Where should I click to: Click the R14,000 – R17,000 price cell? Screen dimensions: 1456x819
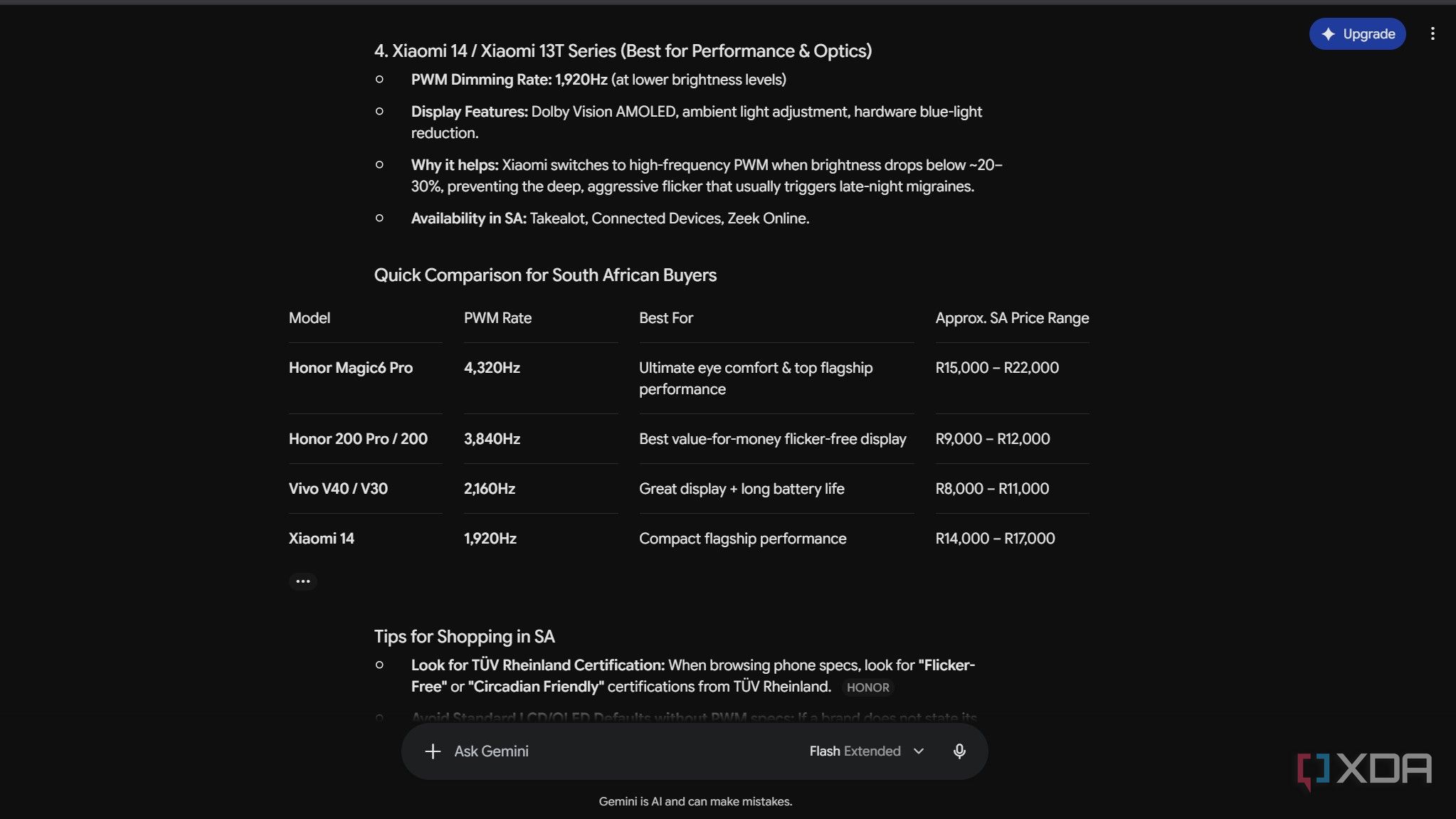tap(995, 539)
